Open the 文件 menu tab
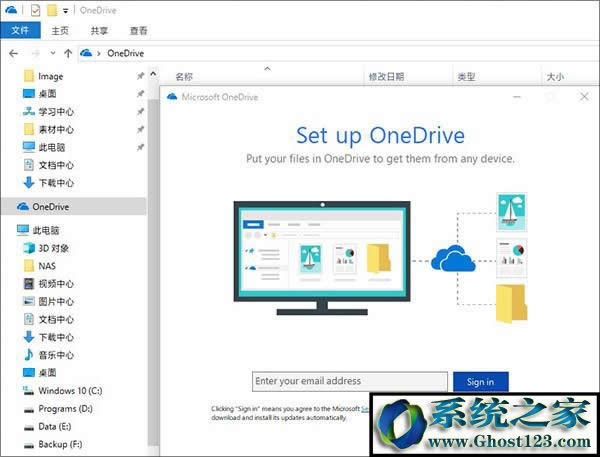Screen dimensions: 600x457 [x=19, y=30]
